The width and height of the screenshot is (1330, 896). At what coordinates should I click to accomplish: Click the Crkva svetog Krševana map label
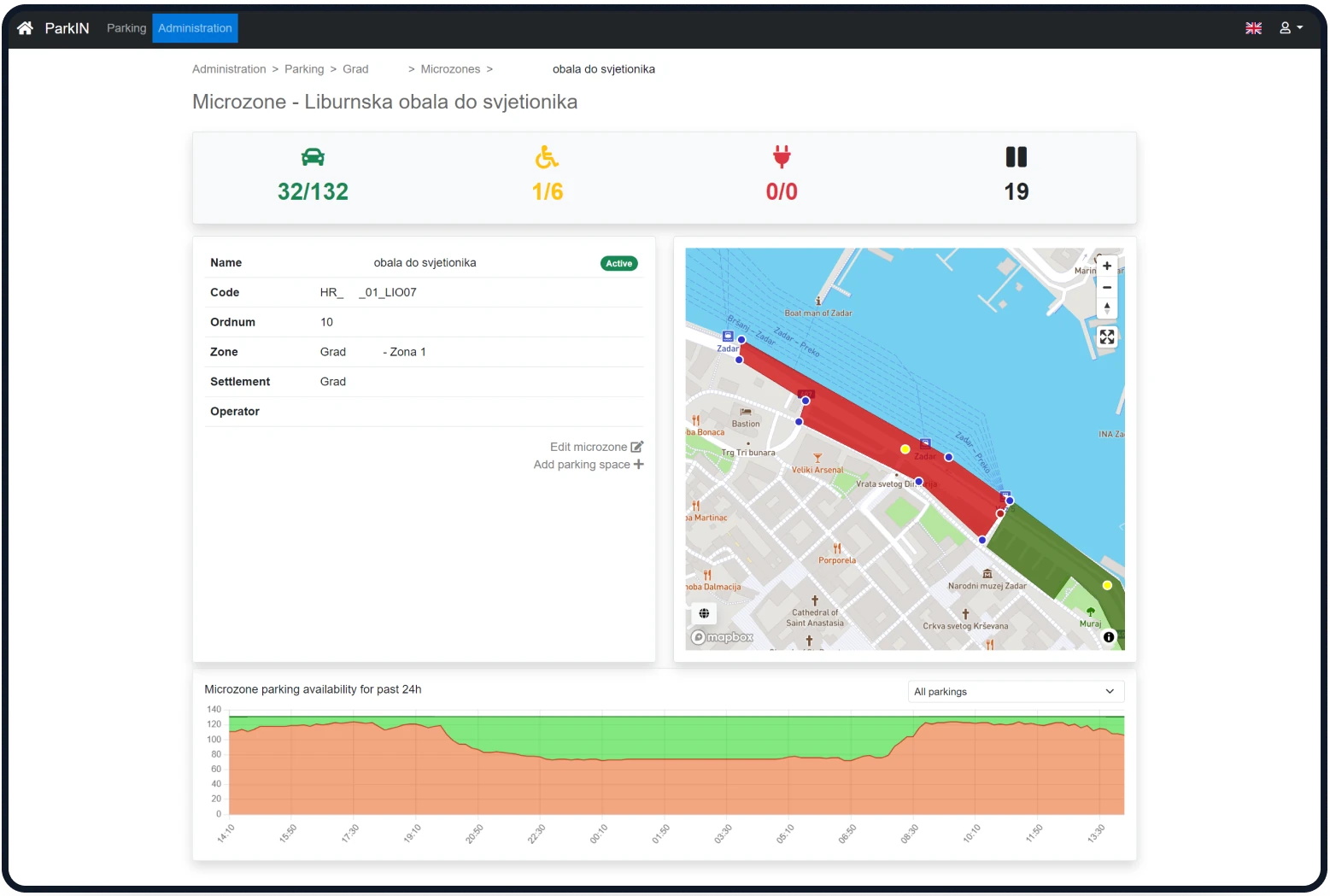(x=965, y=626)
